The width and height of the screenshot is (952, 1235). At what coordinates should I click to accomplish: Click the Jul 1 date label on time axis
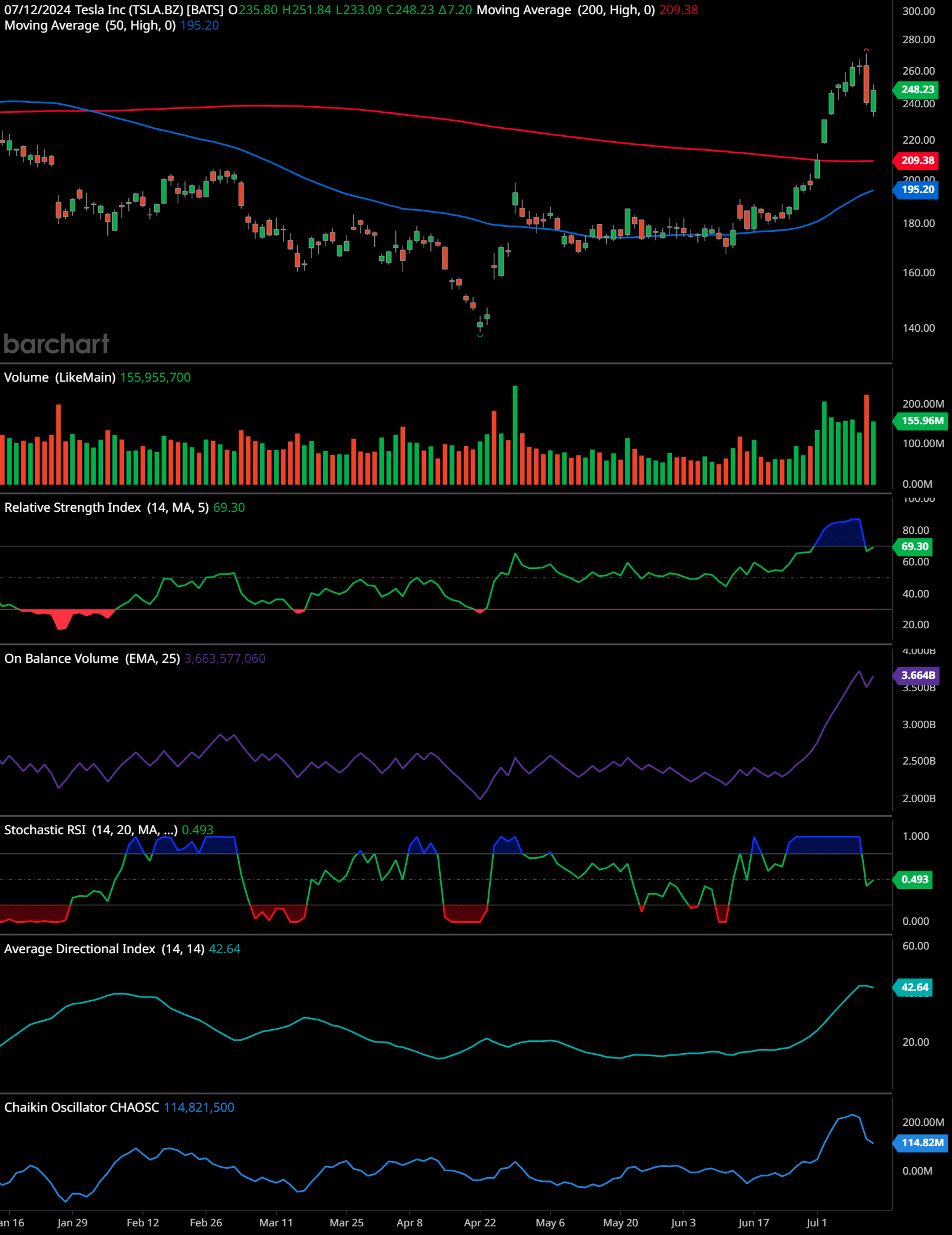[816, 1223]
